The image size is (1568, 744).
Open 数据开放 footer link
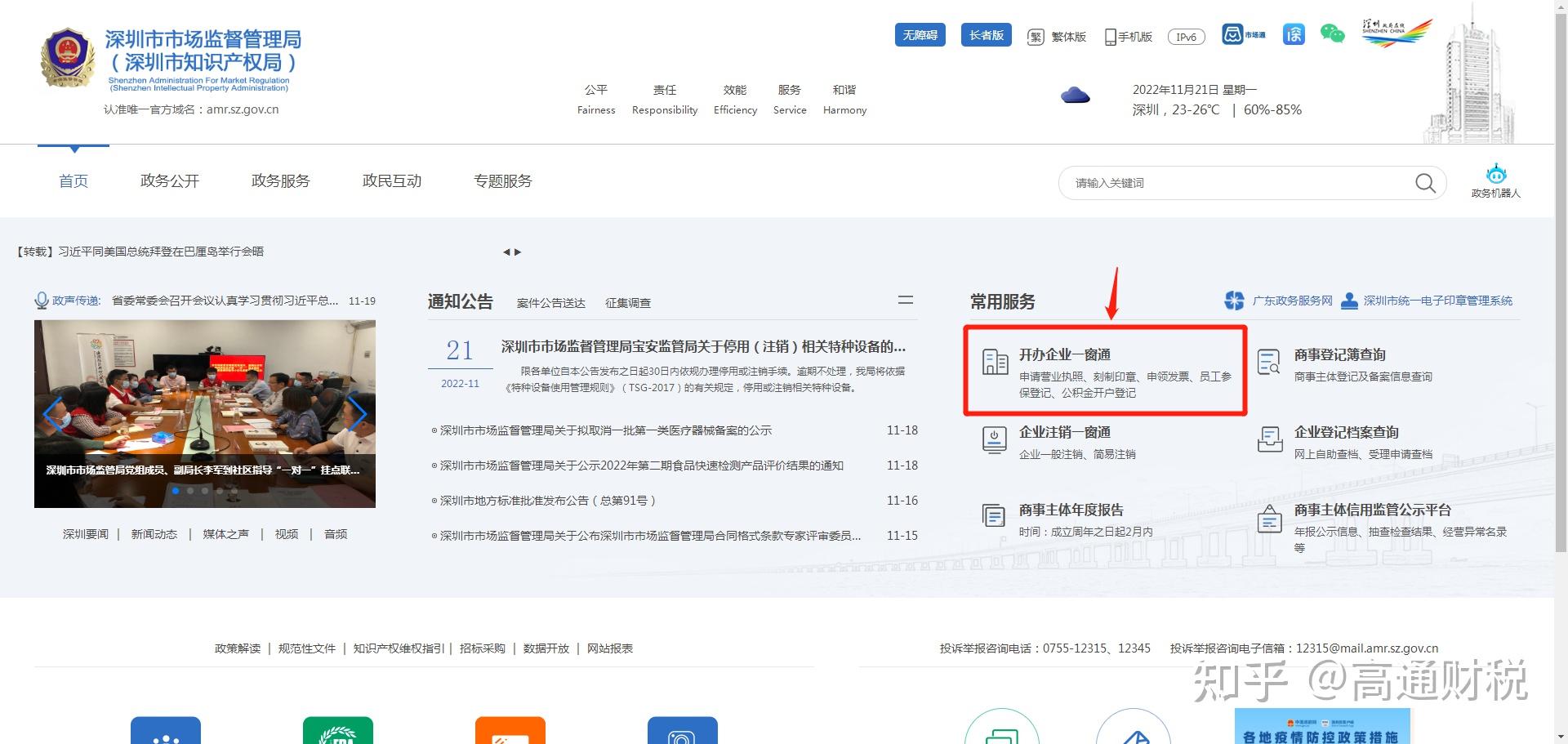point(546,648)
